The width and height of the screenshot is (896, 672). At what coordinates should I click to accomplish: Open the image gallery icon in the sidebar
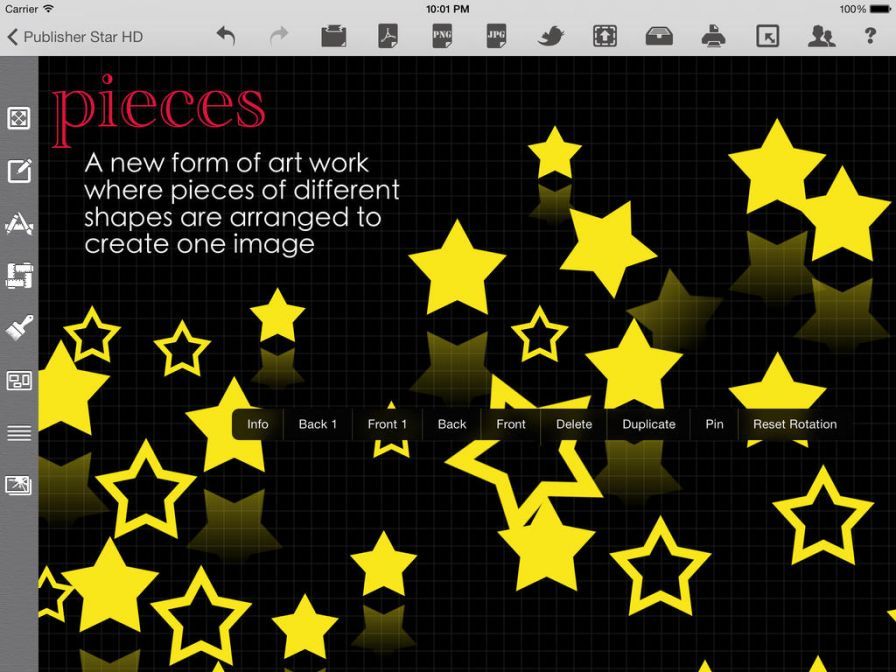[x=19, y=486]
